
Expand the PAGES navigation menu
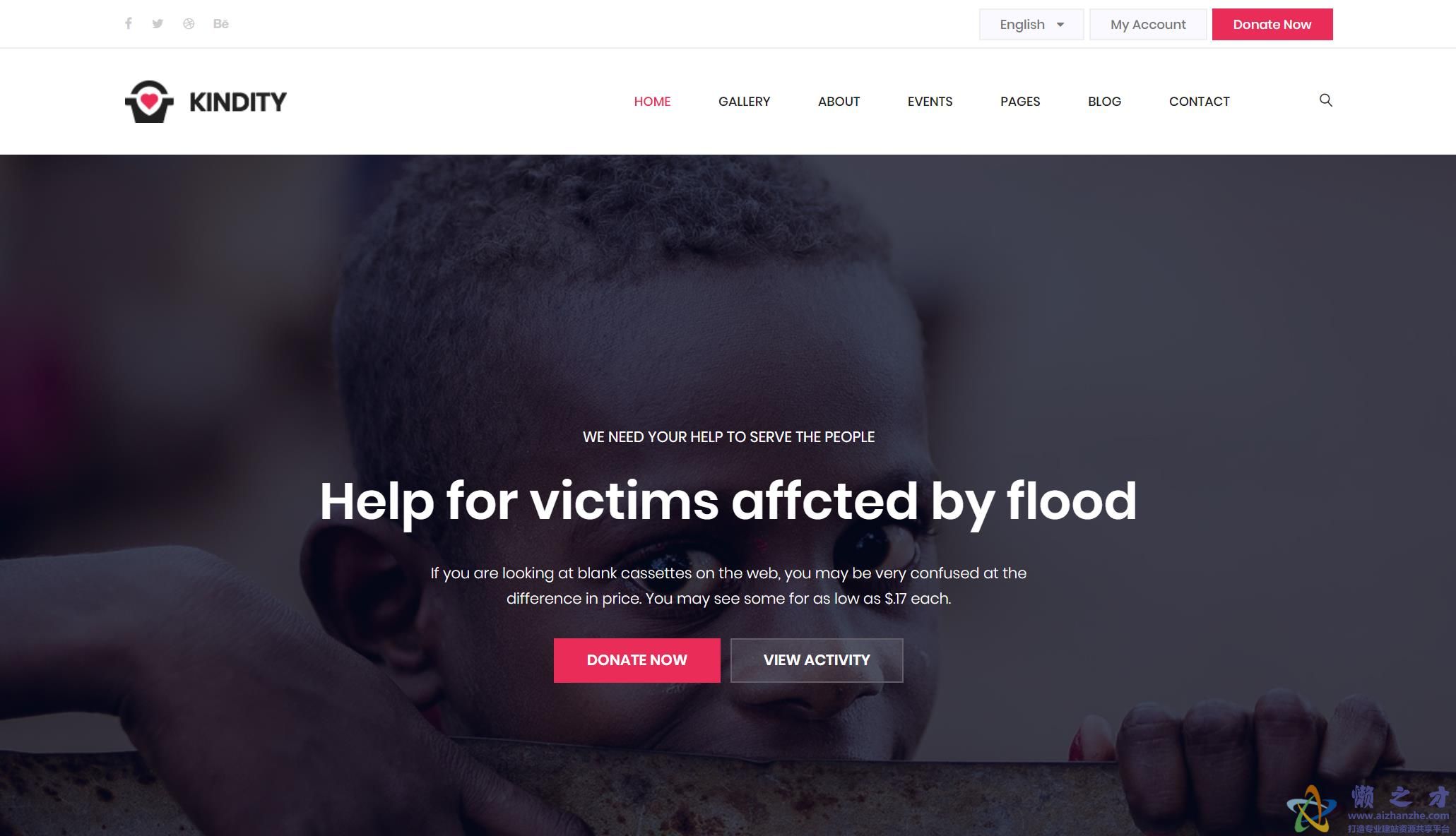click(x=1020, y=102)
